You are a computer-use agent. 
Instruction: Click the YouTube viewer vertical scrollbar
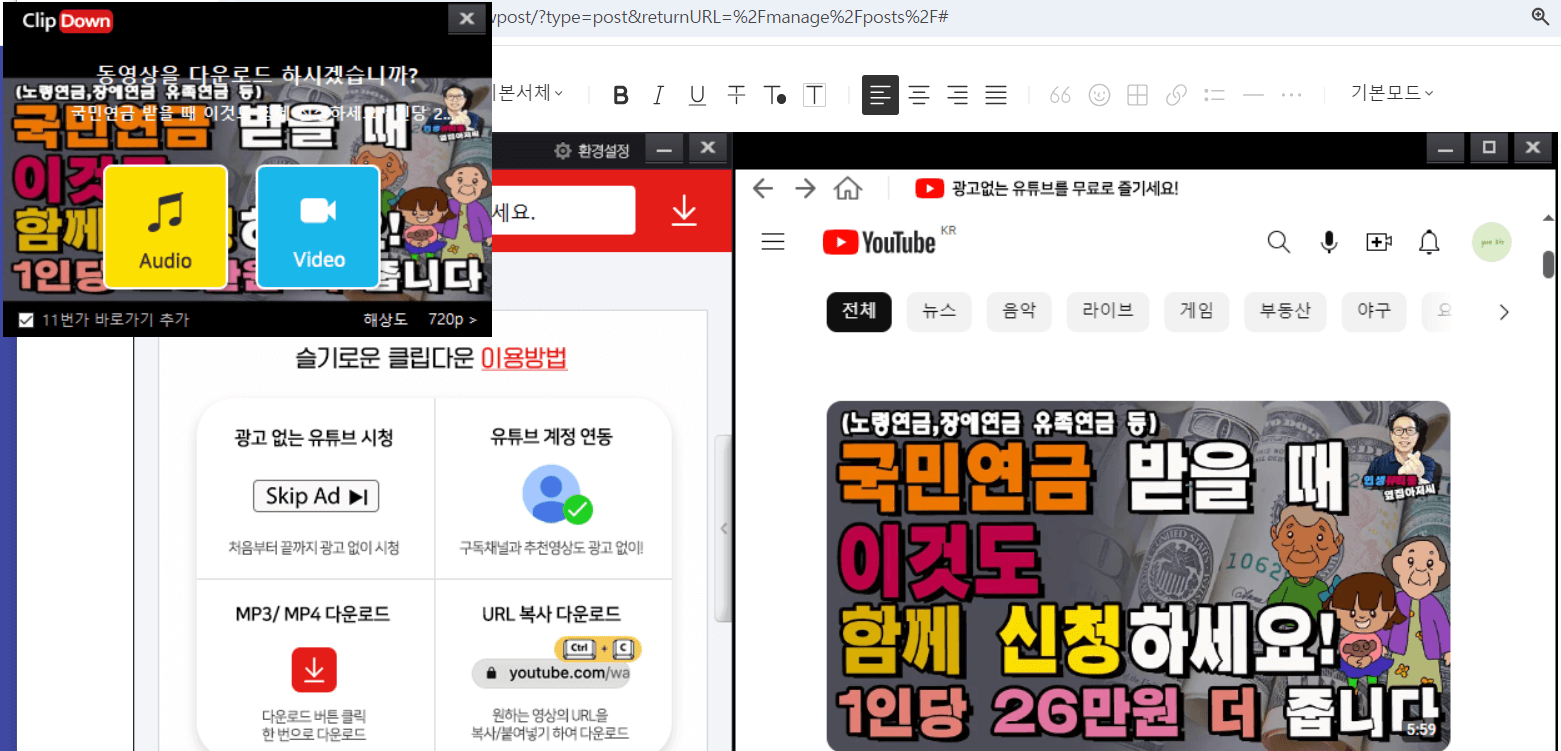[x=1548, y=264]
